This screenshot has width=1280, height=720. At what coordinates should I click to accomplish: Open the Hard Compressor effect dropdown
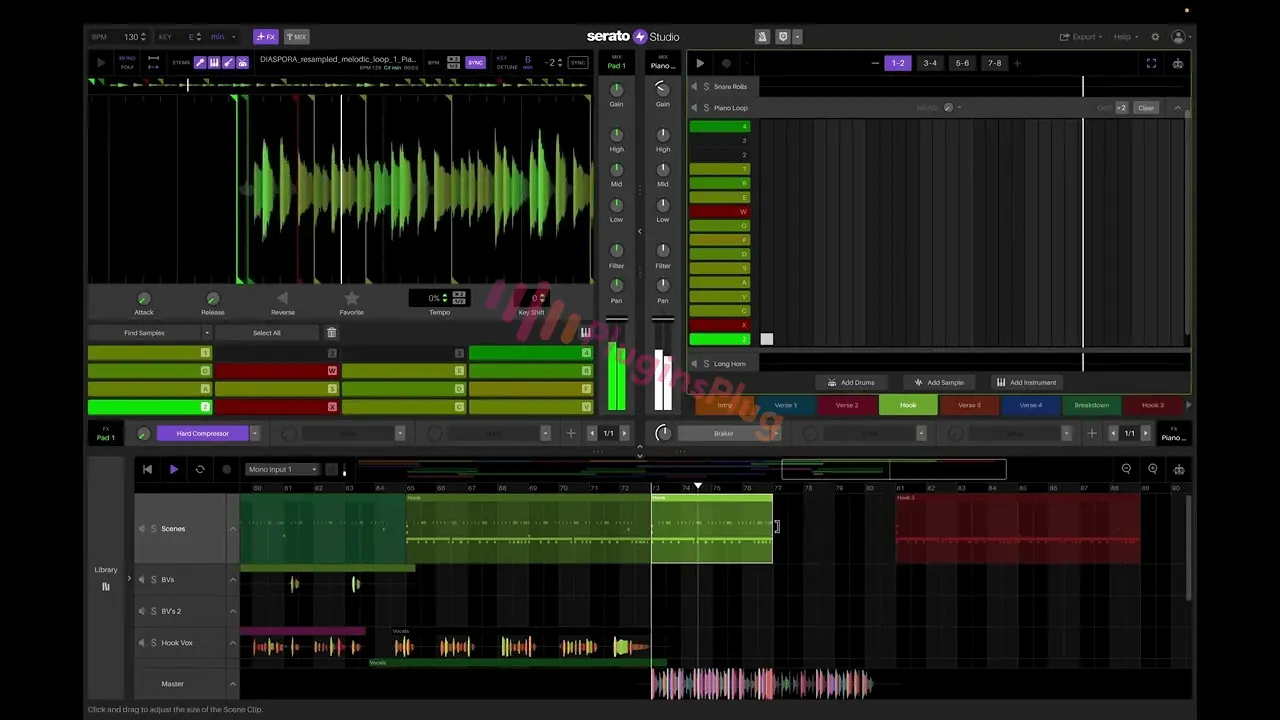[x=255, y=434]
